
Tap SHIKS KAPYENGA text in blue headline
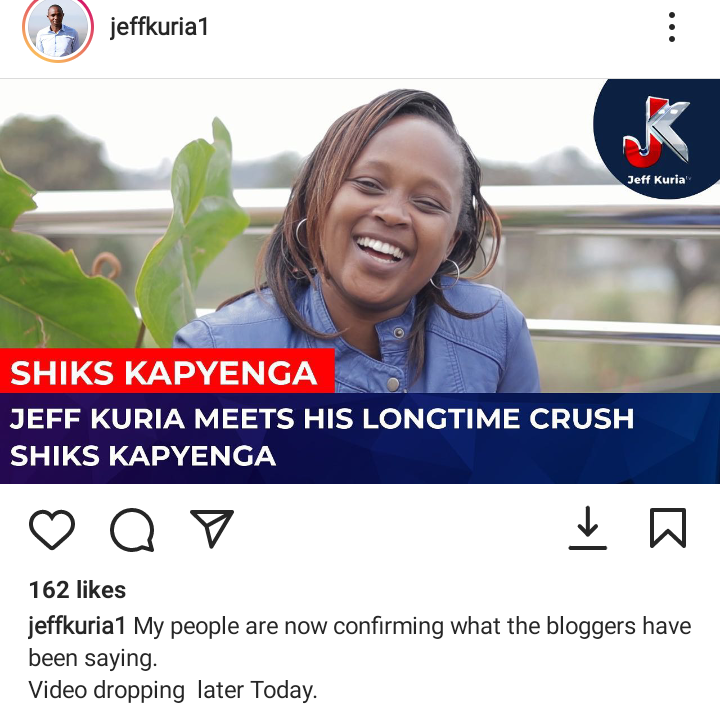[x=143, y=456]
